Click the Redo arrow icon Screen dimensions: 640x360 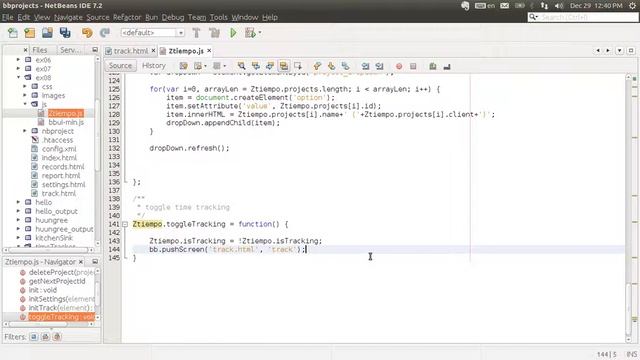pyautogui.click(x=105, y=33)
